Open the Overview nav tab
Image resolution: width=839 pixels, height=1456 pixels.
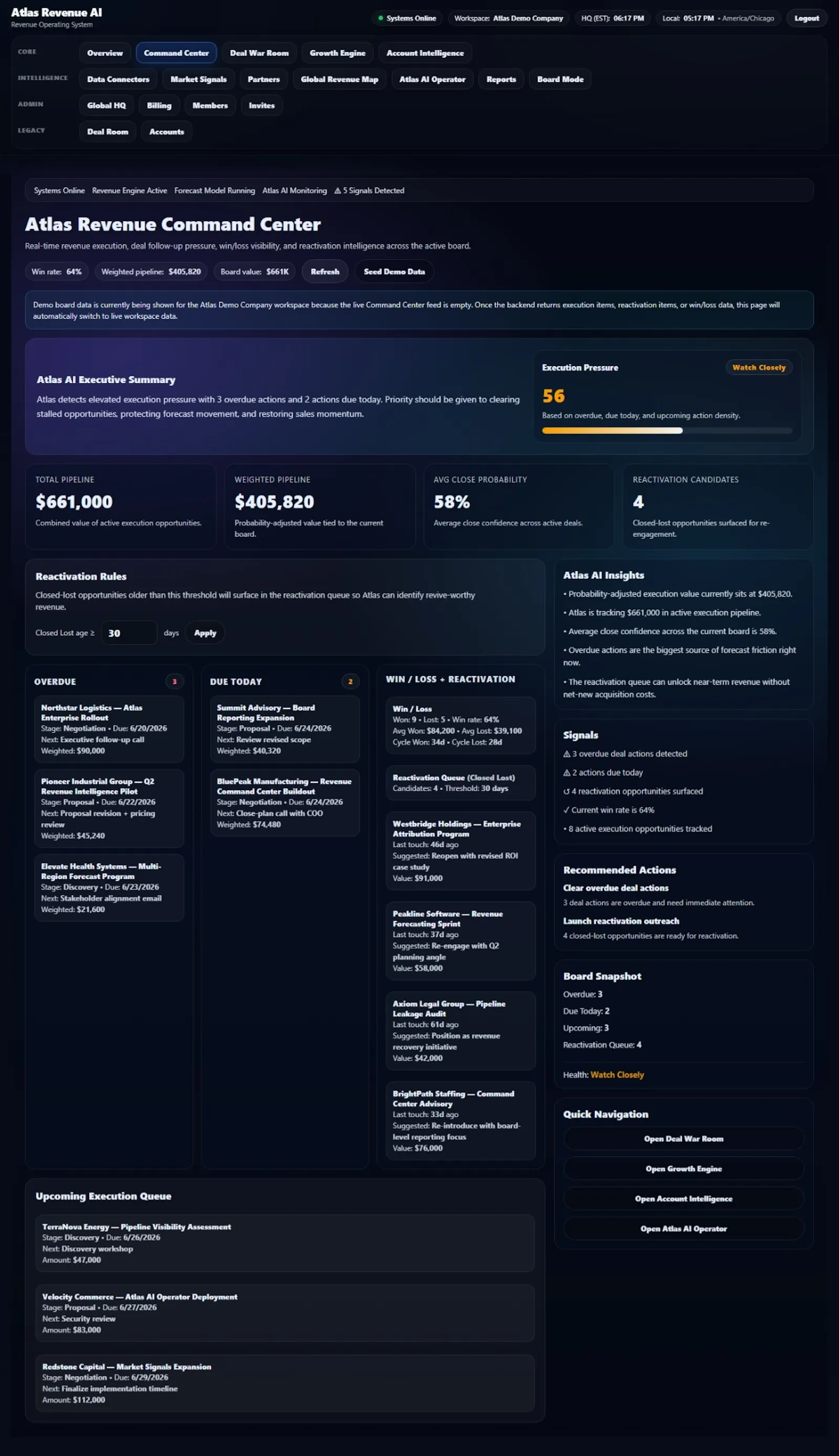click(x=105, y=53)
